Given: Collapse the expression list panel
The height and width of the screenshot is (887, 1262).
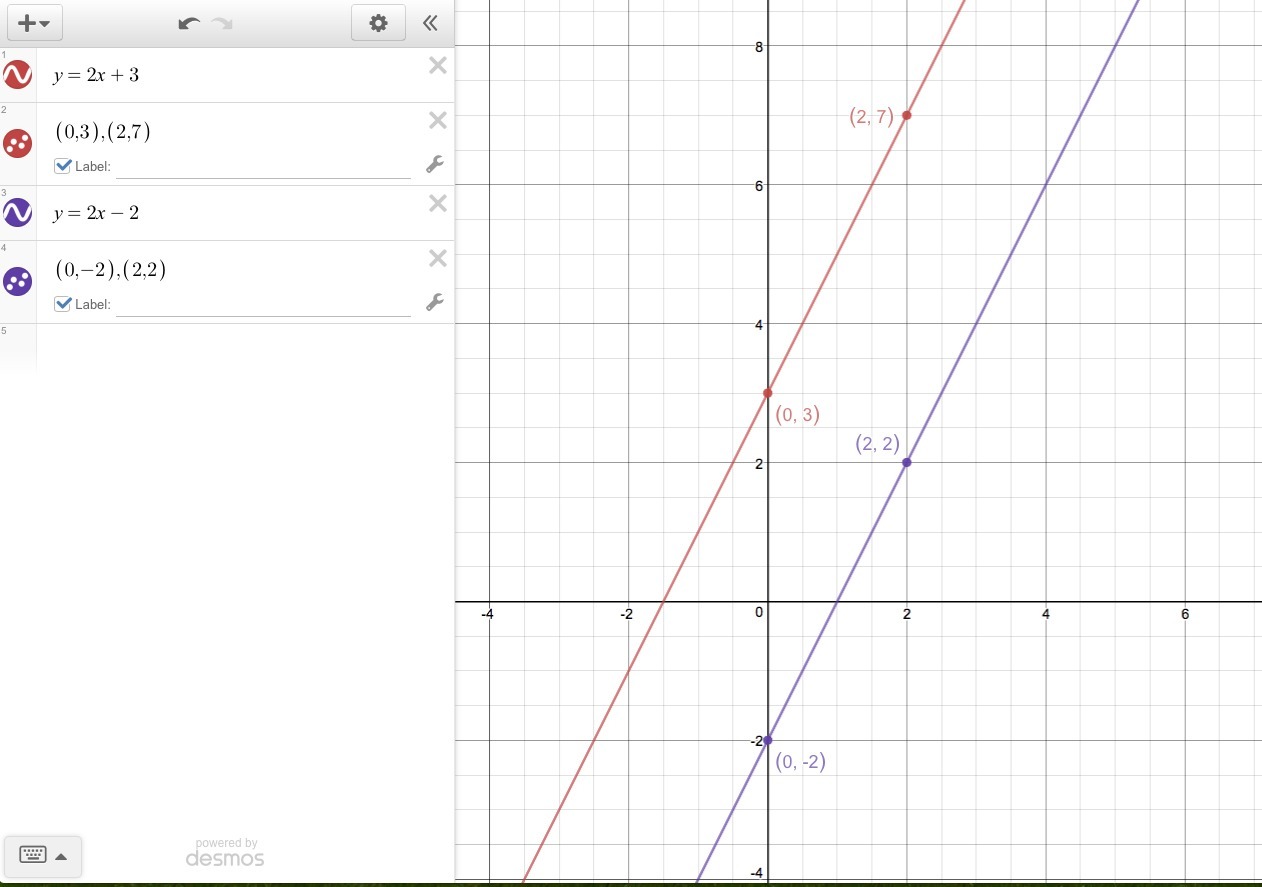Looking at the screenshot, I should (x=430, y=23).
